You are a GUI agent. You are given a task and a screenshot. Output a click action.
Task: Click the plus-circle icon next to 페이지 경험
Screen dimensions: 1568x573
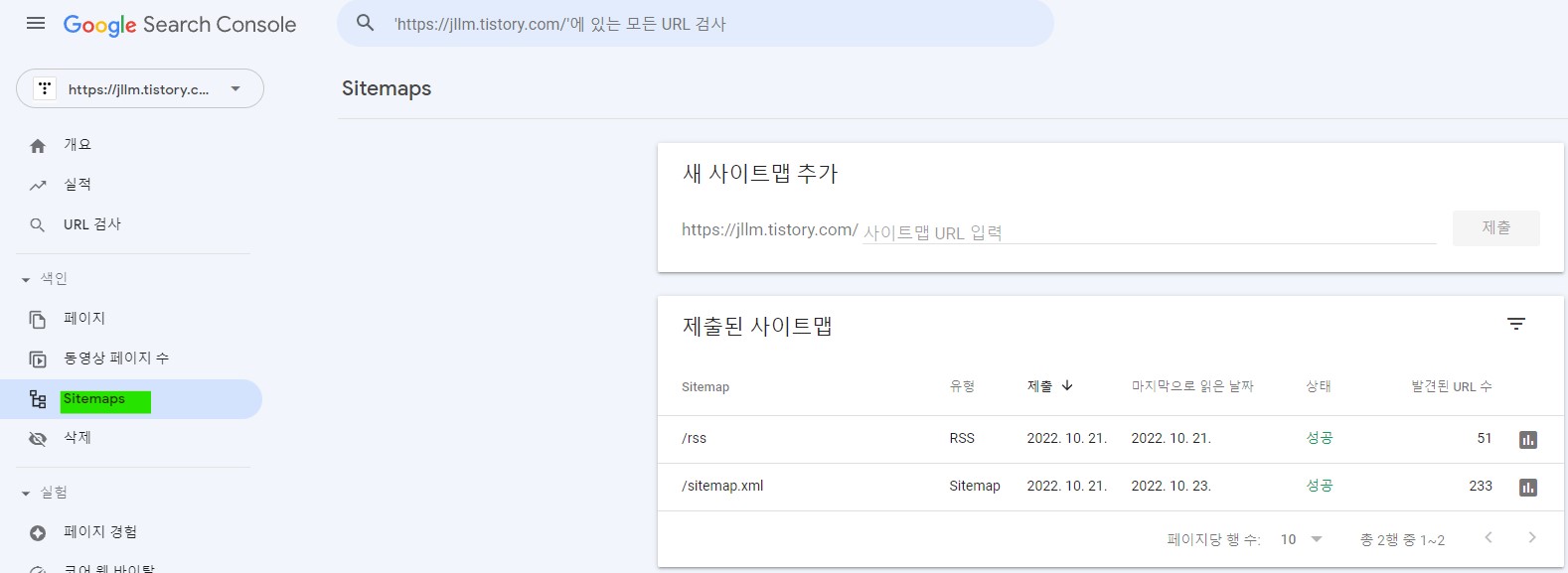click(x=38, y=533)
